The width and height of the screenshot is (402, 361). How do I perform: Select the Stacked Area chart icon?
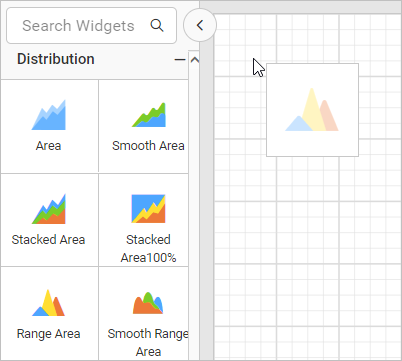click(x=49, y=209)
